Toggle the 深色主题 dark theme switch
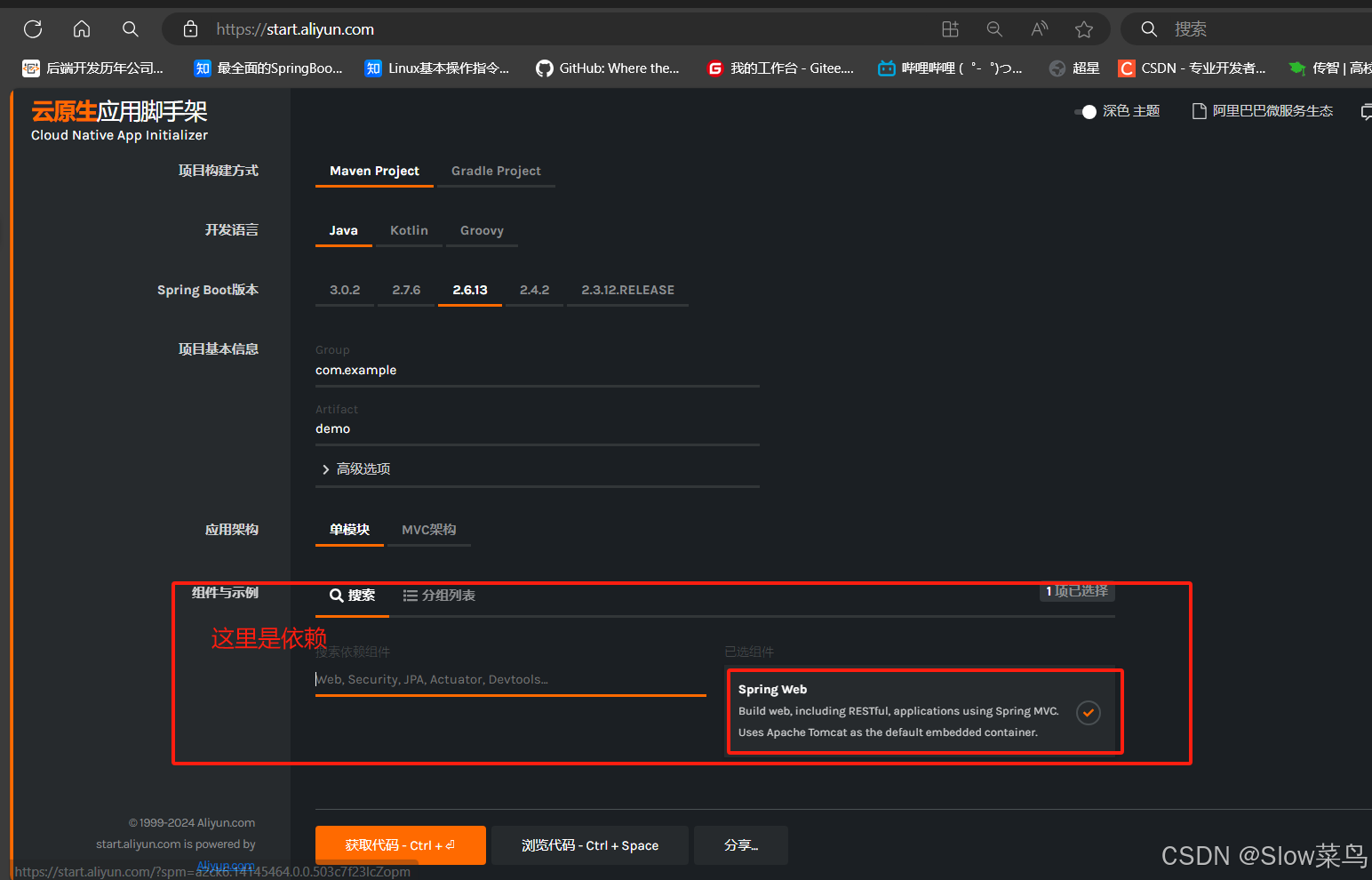 tap(1085, 111)
